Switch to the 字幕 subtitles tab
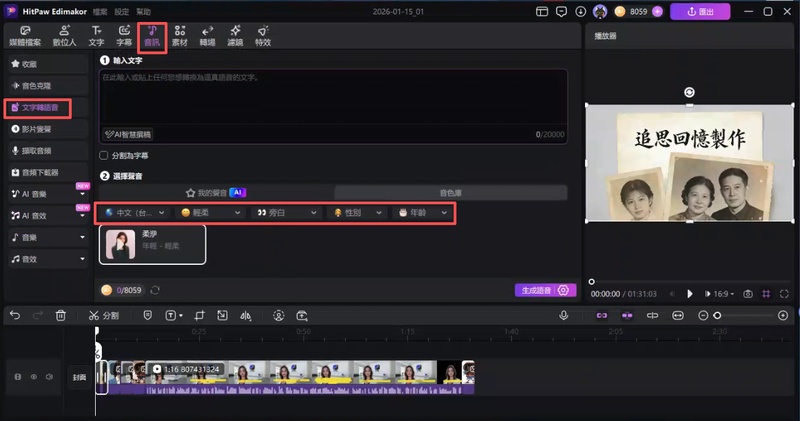800x421 pixels. tap(125, 36)
